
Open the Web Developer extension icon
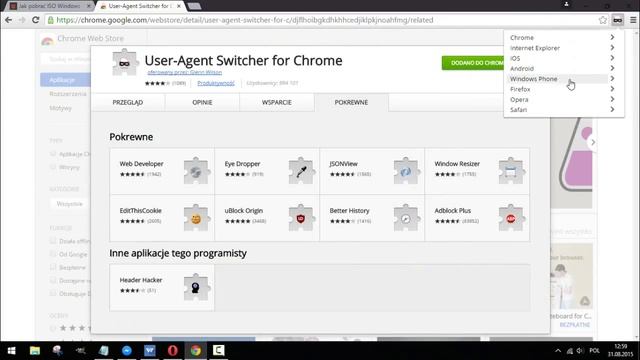click(196, 171)
